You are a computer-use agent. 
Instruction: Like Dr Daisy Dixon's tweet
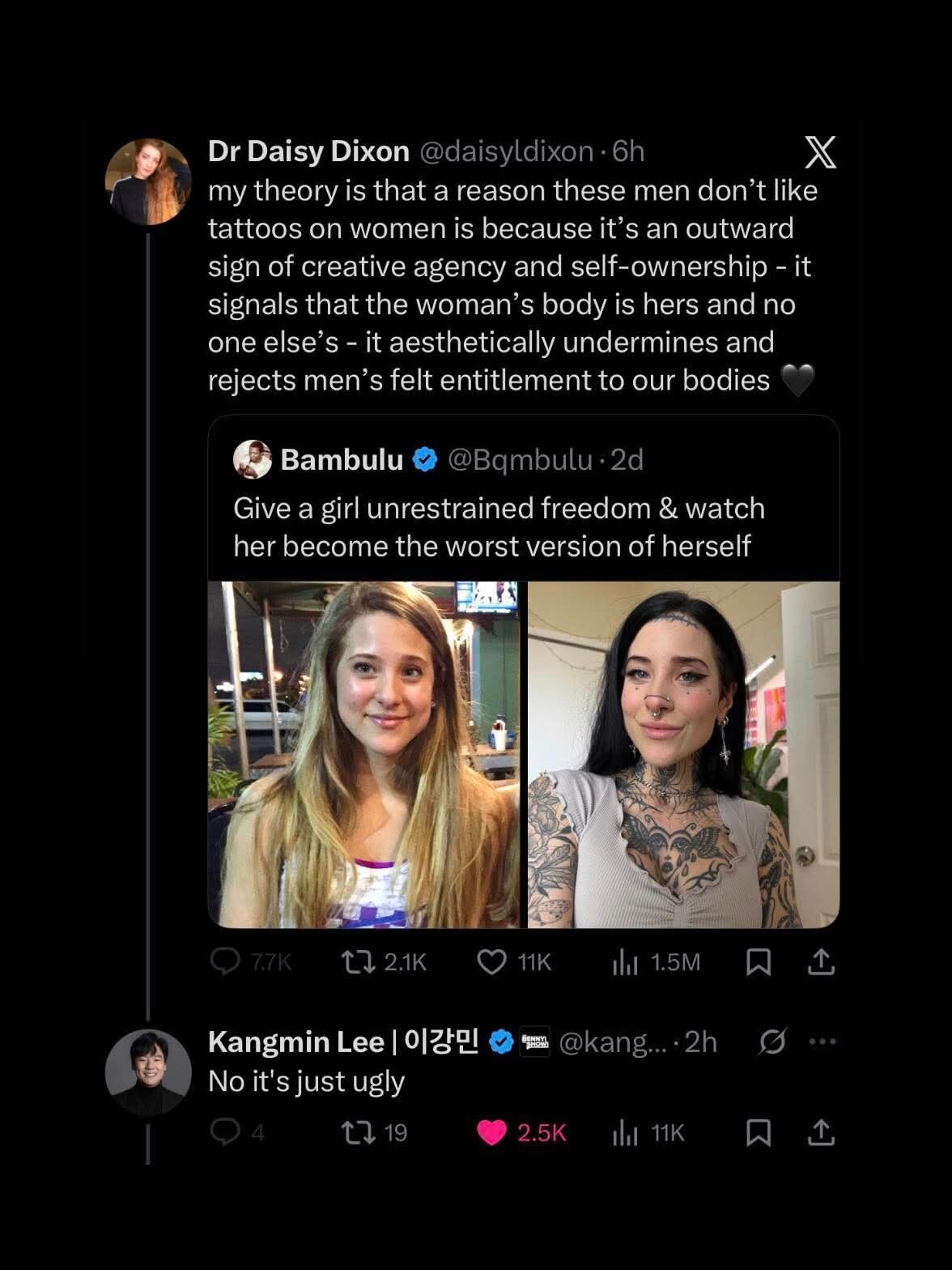pos(492,961)
